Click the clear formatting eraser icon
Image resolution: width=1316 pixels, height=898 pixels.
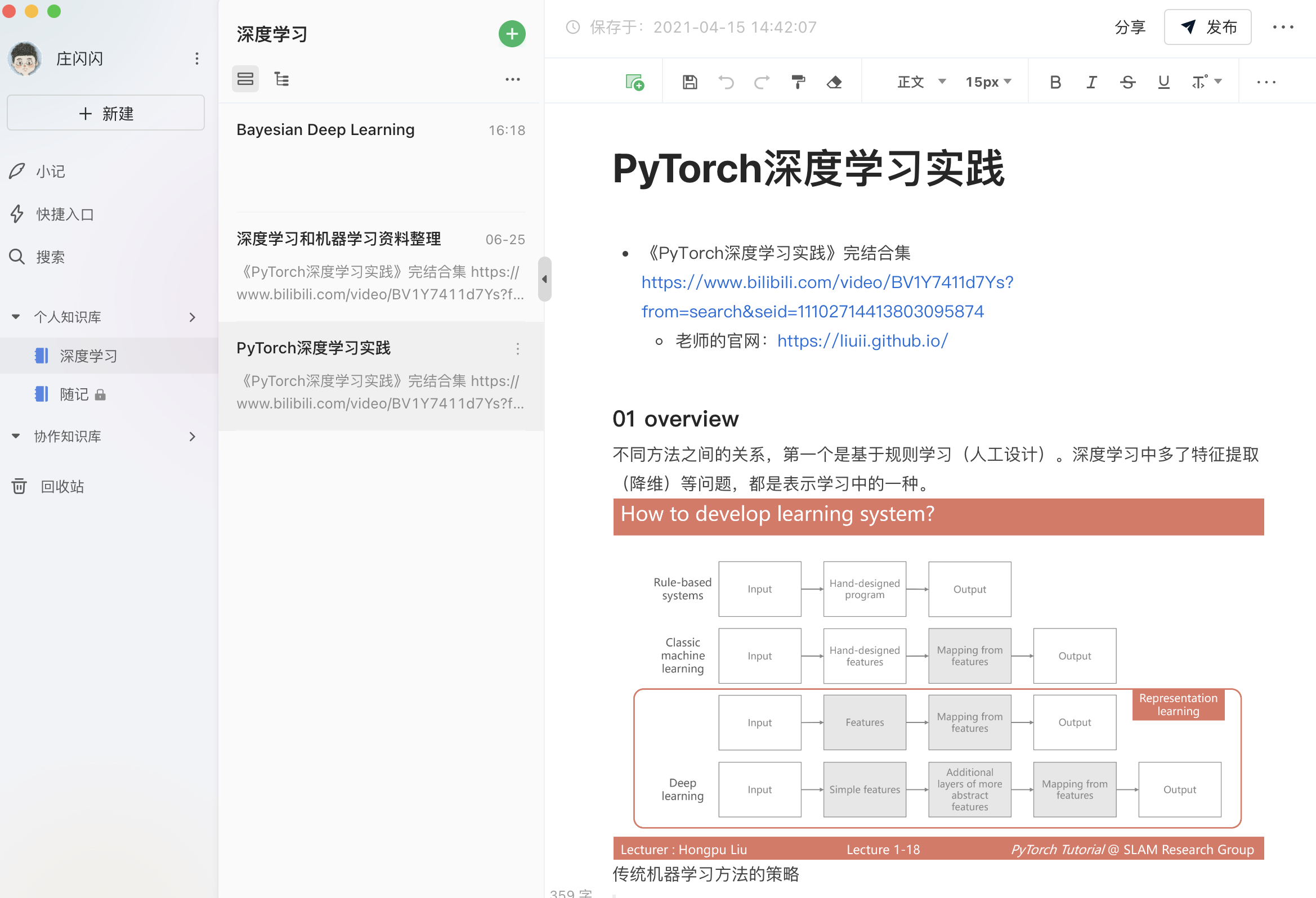click(834, 82)
